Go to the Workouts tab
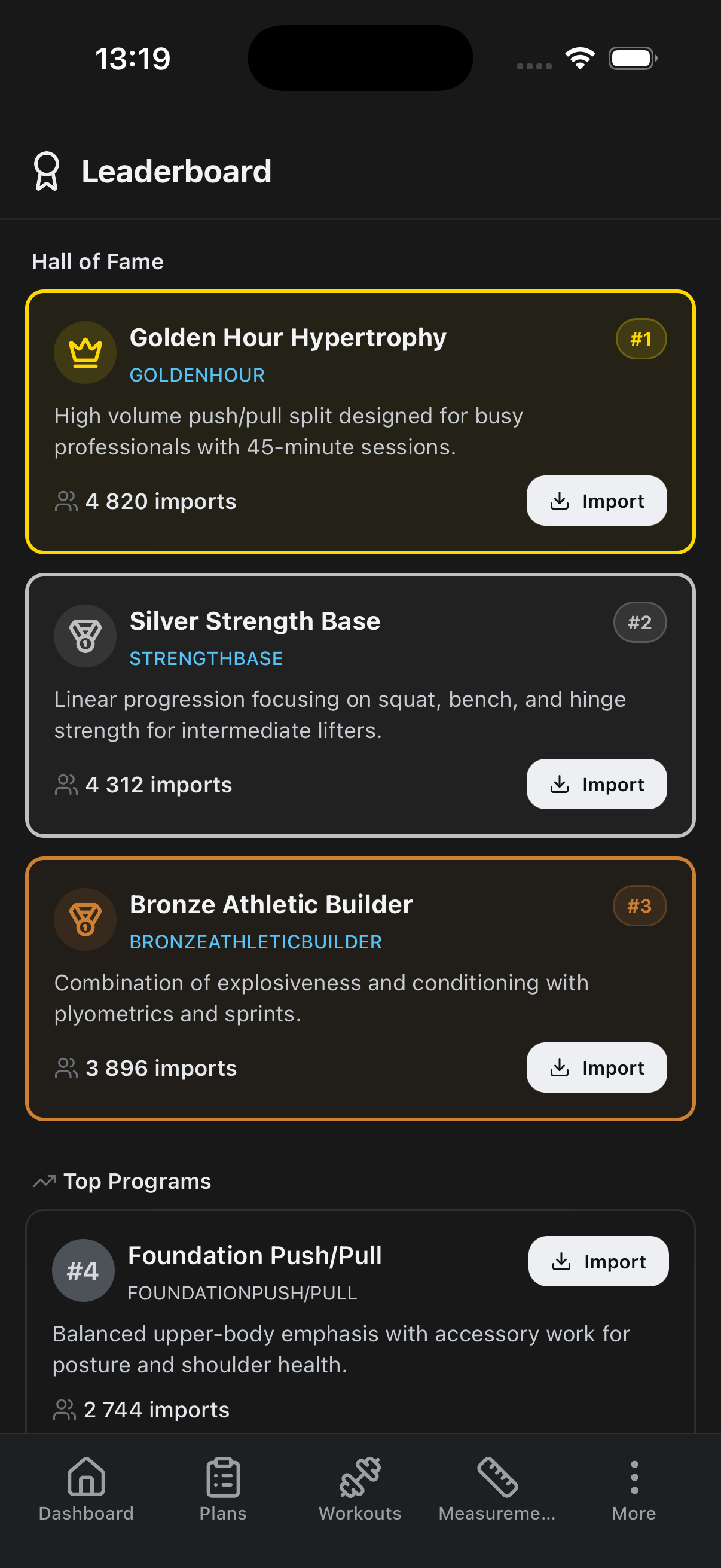Viewport: 721px width, 1568px height. coord(360,1487)
